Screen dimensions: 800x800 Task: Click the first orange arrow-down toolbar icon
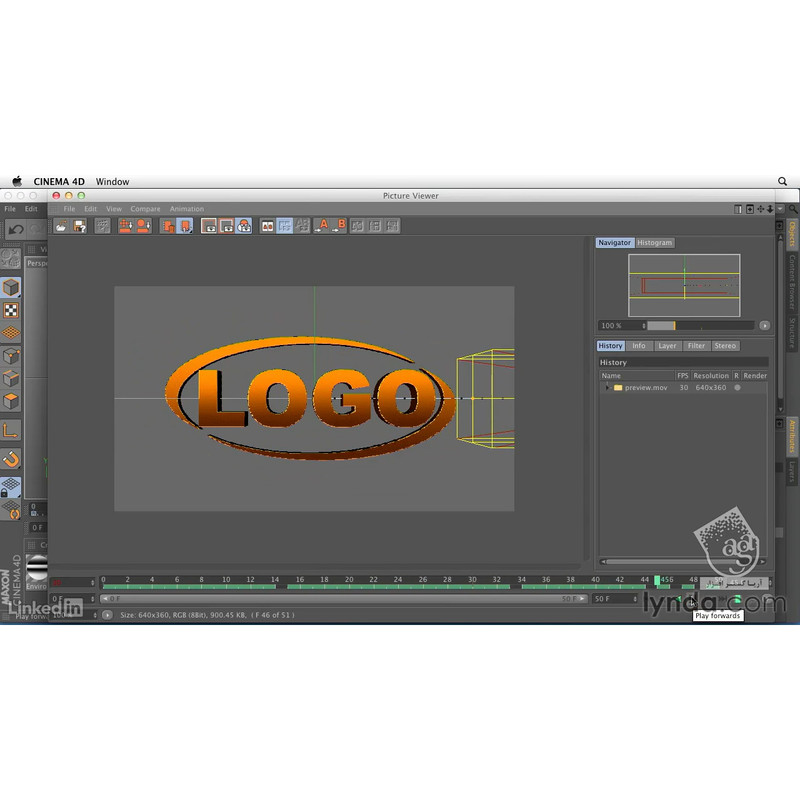tap(126, 226)
